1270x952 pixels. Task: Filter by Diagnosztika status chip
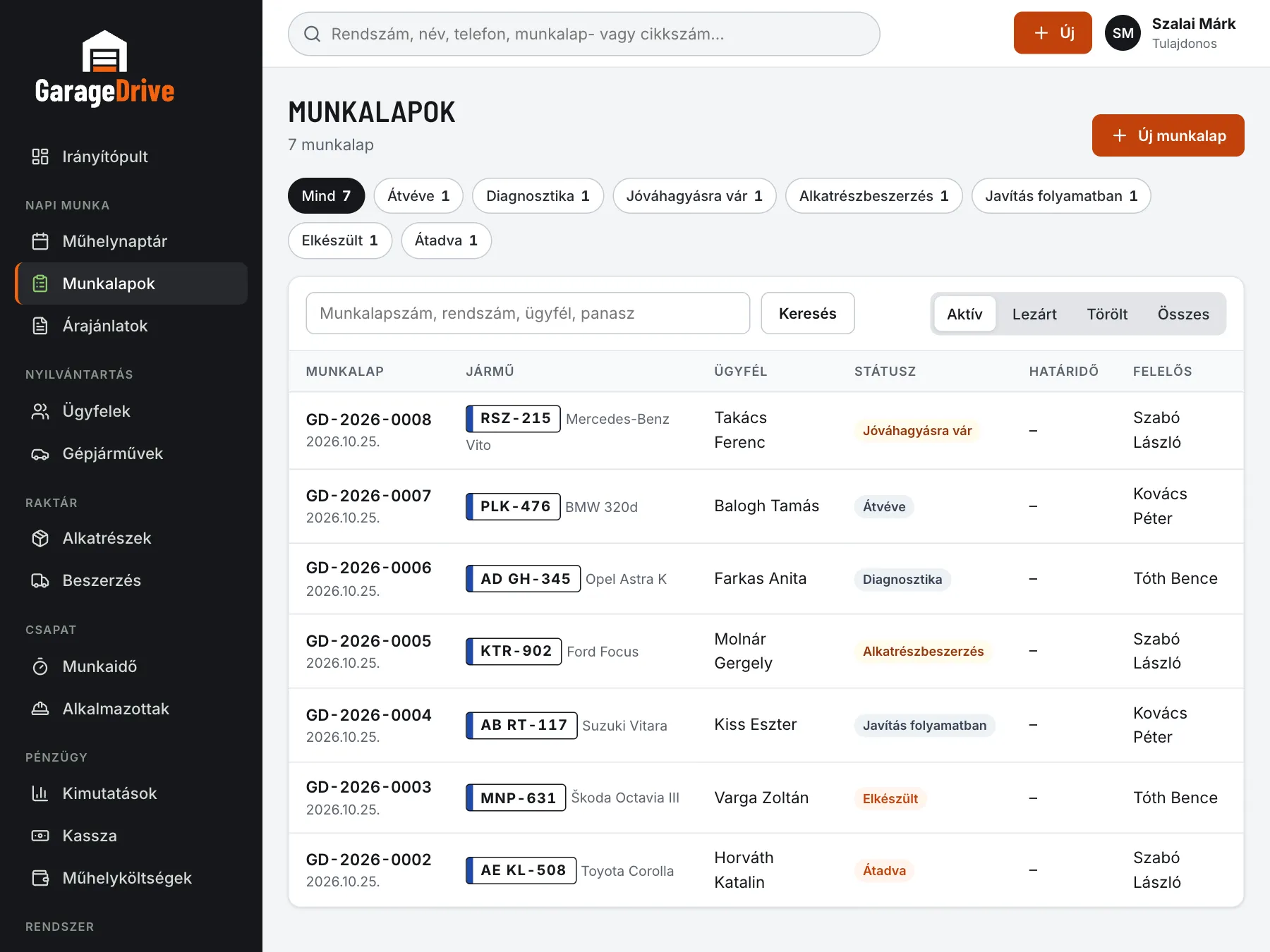click(538, 196)
